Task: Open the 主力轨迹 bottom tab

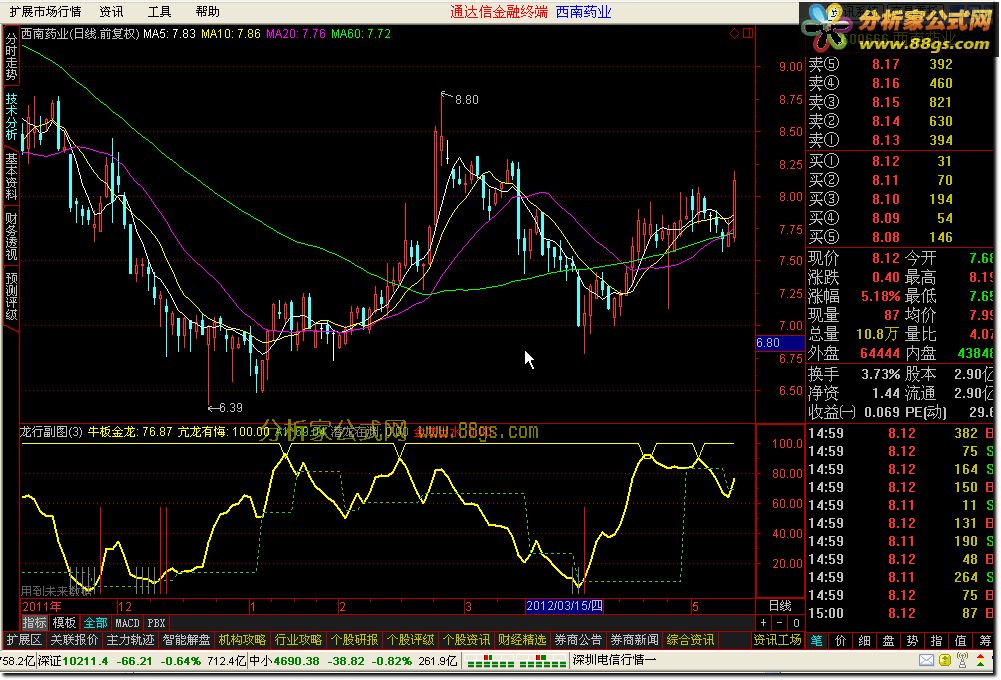Action: tap(130, 640)
